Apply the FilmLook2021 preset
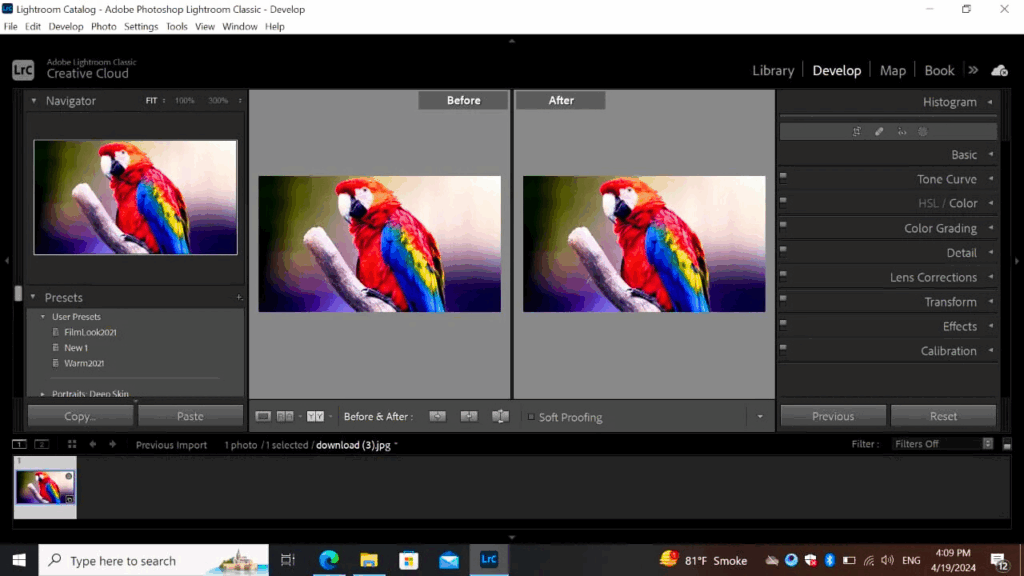This screenshot has width=1024, height=576. click(90, 332)
